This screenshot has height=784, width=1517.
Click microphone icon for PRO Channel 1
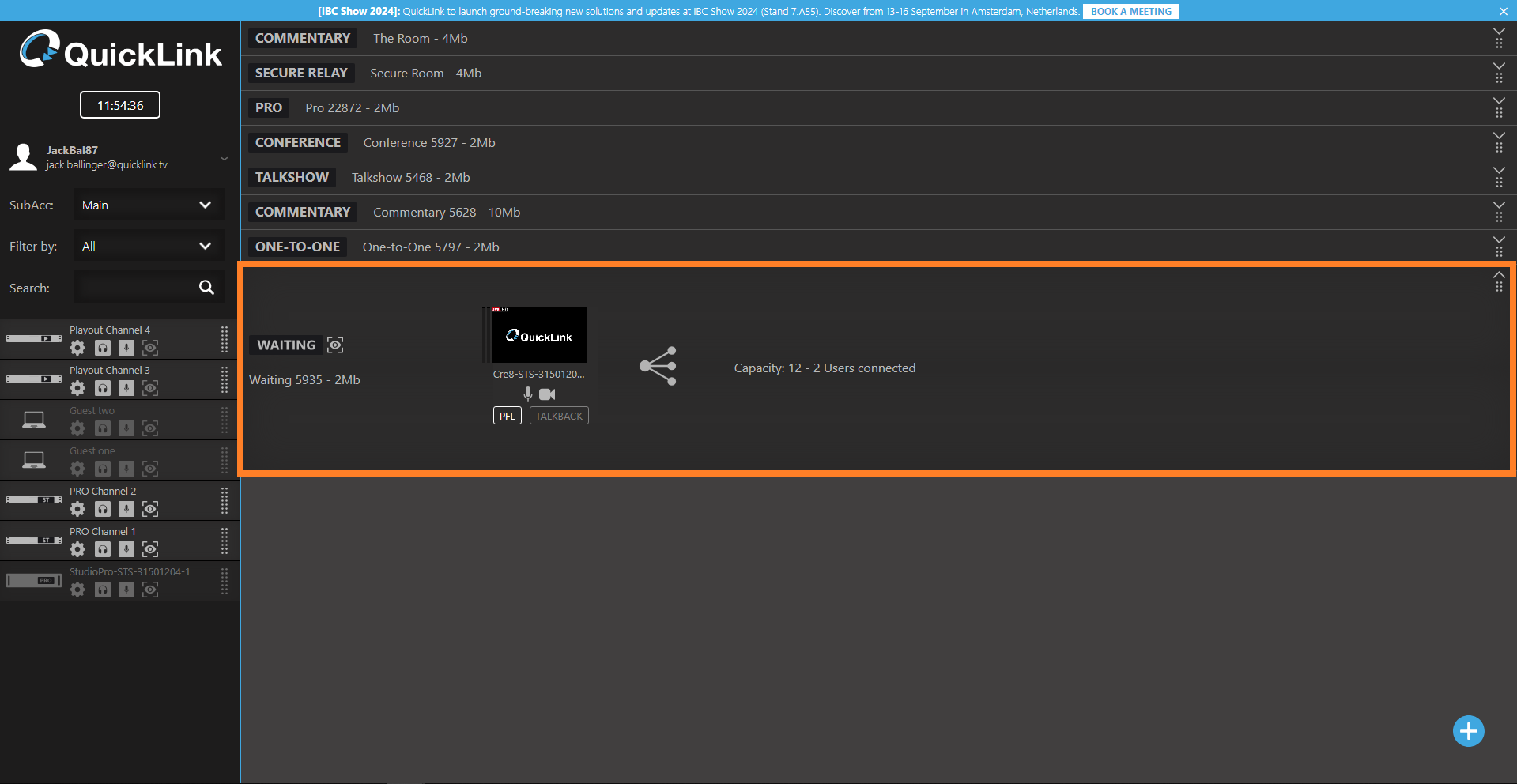126,549
